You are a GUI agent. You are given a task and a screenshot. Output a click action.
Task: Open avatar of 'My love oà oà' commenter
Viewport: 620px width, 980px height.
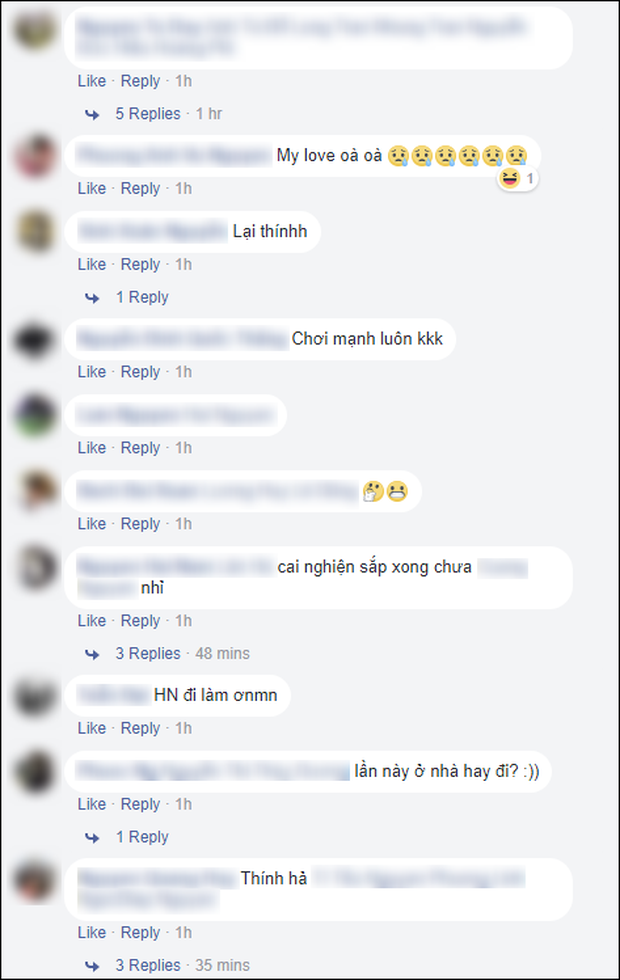pyautogui.click(x=35, y=156)
